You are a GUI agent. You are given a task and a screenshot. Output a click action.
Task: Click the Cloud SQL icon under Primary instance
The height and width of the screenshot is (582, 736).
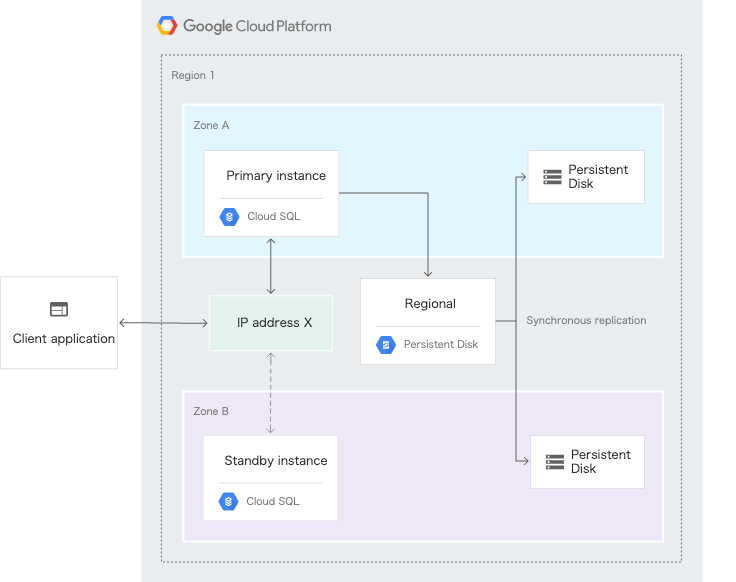click(x=229, y=216)
